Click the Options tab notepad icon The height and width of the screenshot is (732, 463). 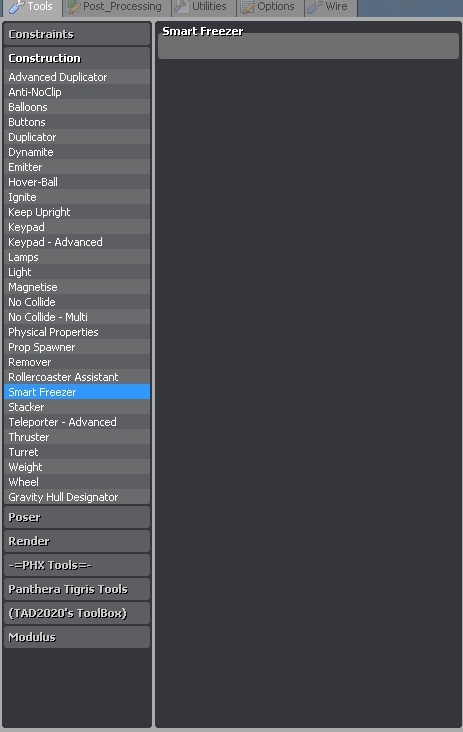click(x=247, y=7)
